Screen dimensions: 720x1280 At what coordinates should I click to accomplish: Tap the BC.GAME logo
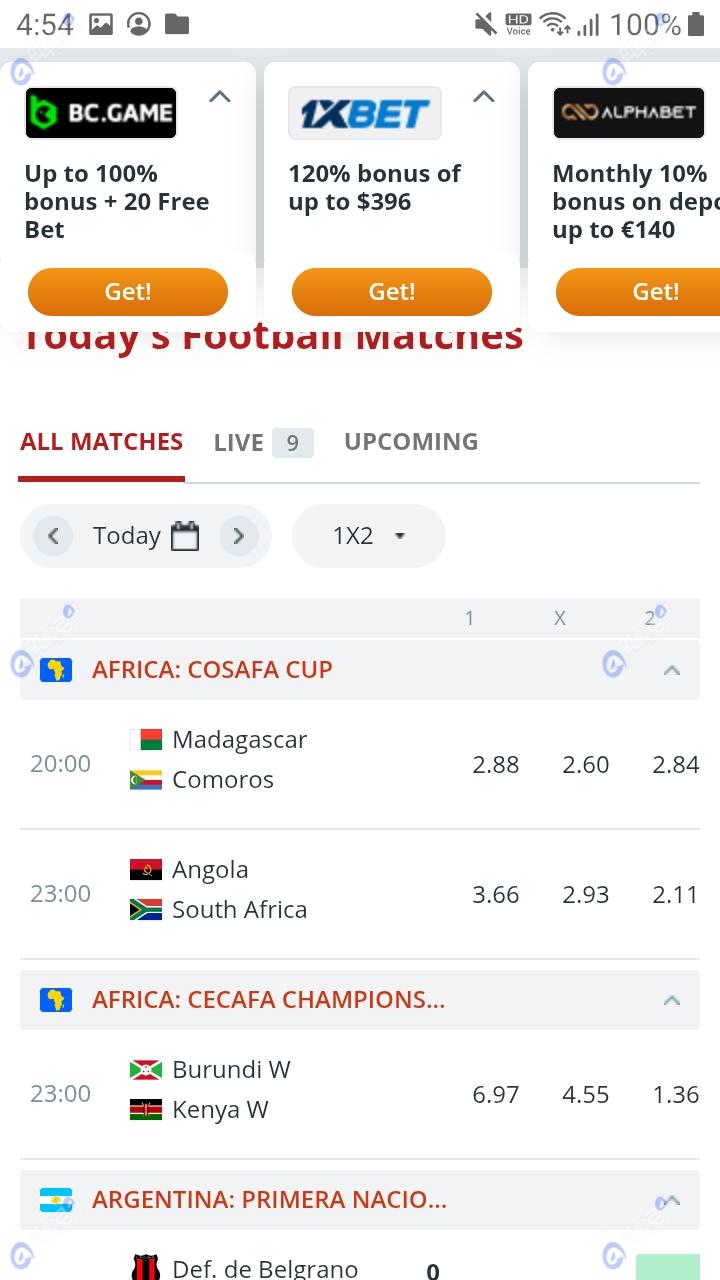100,113
